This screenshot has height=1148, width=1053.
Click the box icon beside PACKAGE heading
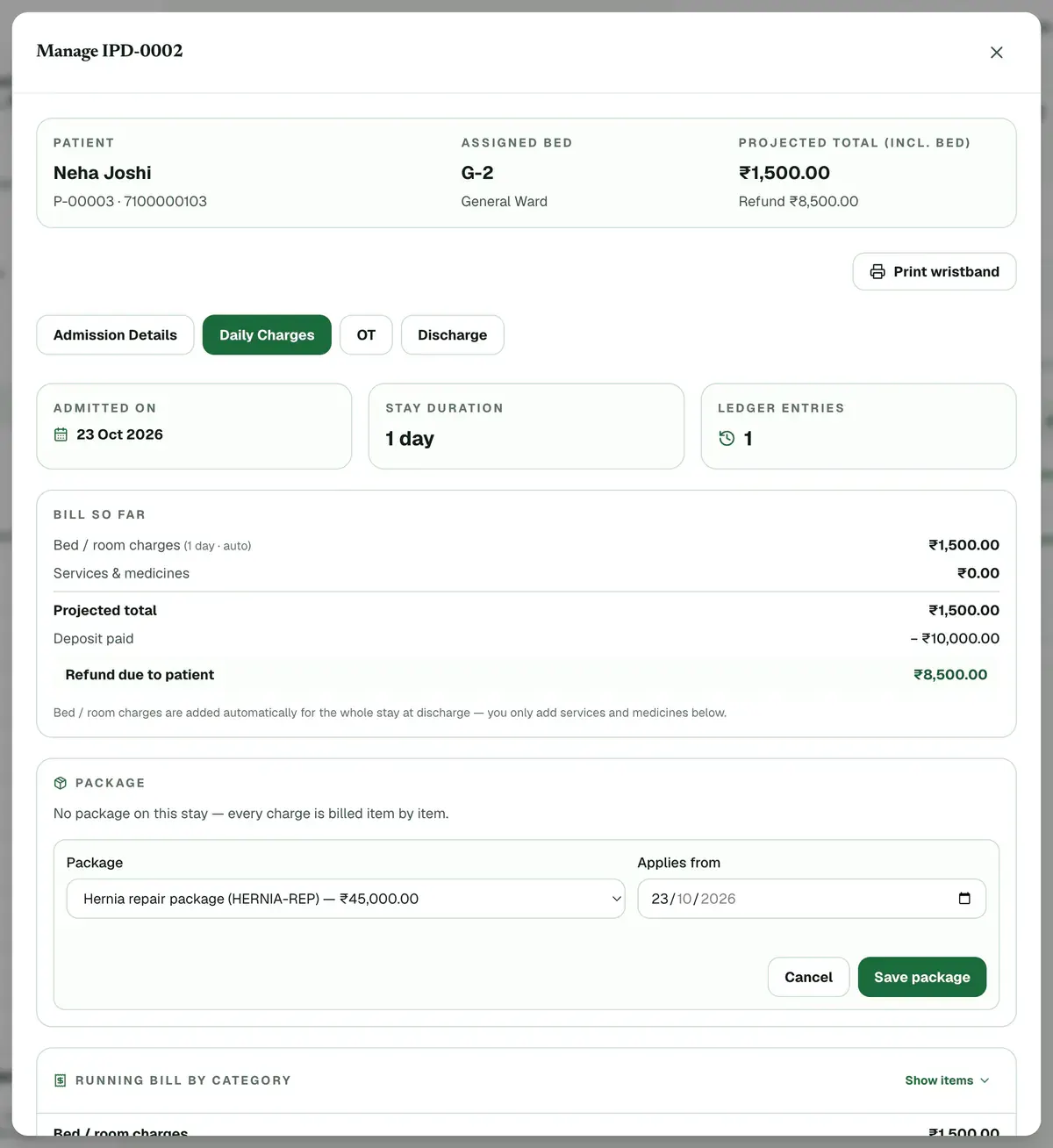coord(61,783)
